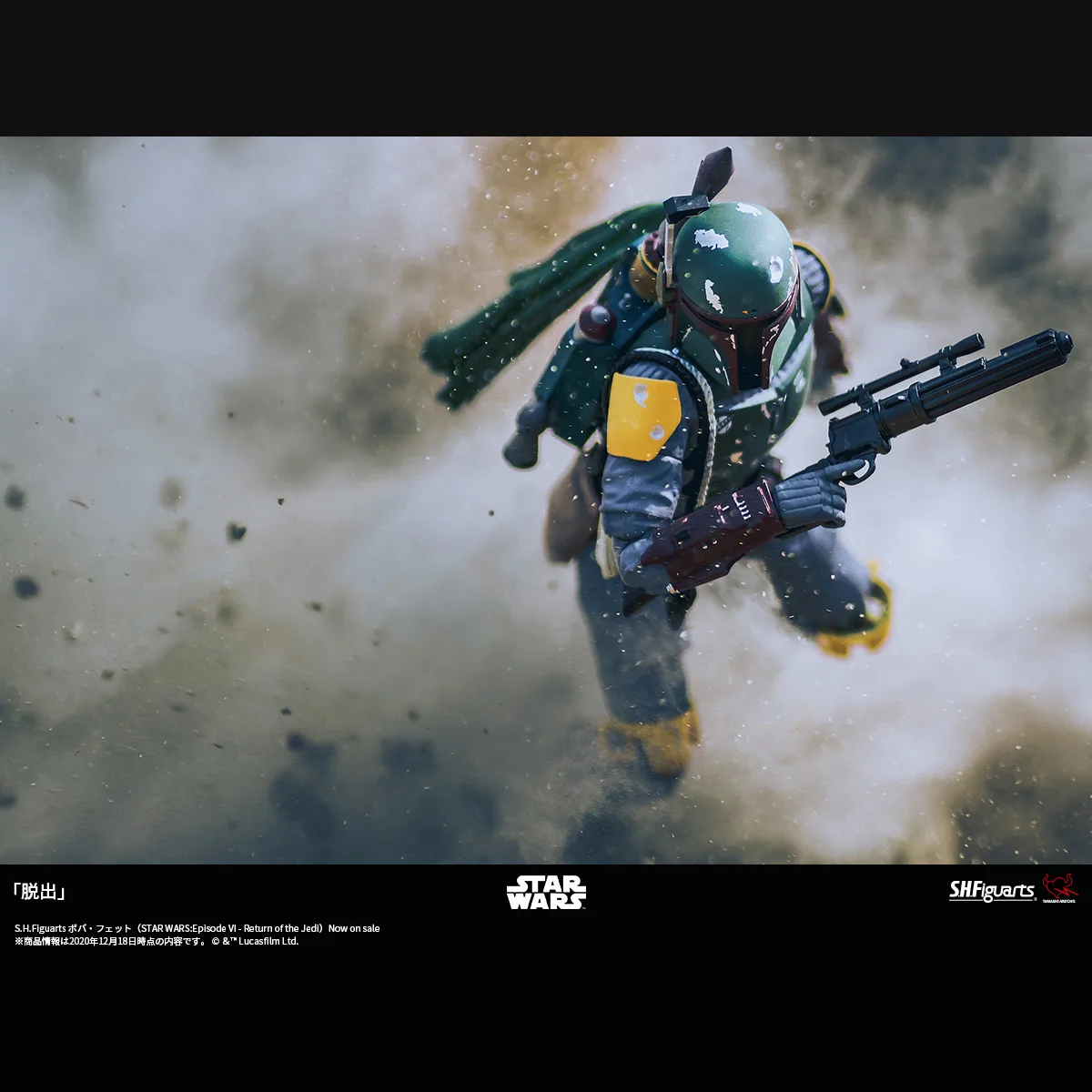Click the red Tamashii Nations emblem

pos(1059,887)
